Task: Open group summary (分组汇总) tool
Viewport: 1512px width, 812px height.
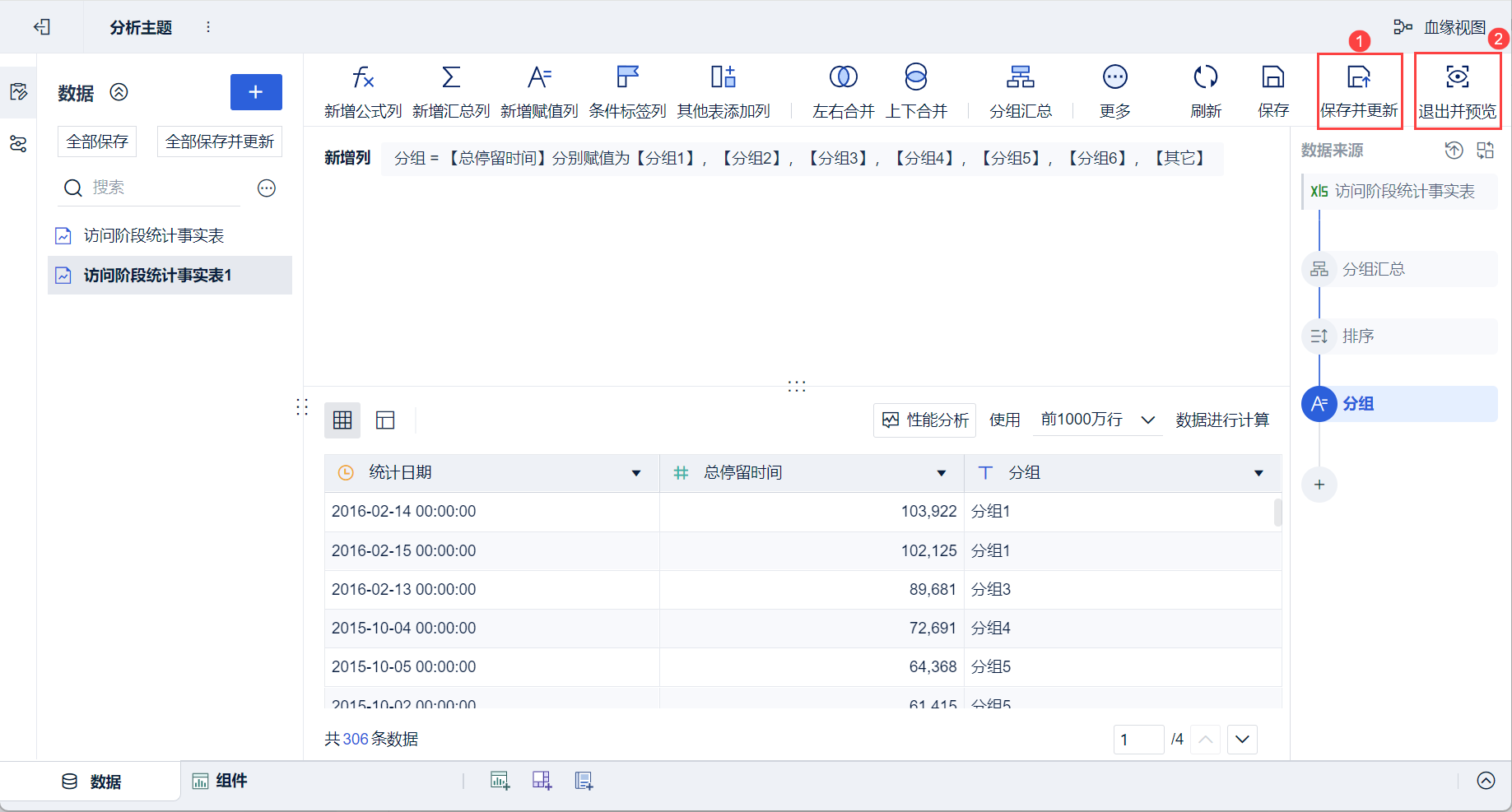Action: pos(1021,92)
